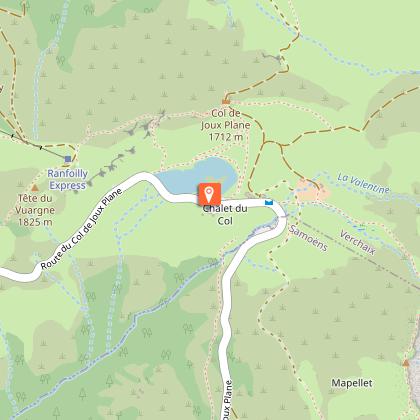Image resolution: width=420 pixels, height=420 pixels.
Task: Click the vertical Joux Plane road label at bottom
Action: pos(227,400)
